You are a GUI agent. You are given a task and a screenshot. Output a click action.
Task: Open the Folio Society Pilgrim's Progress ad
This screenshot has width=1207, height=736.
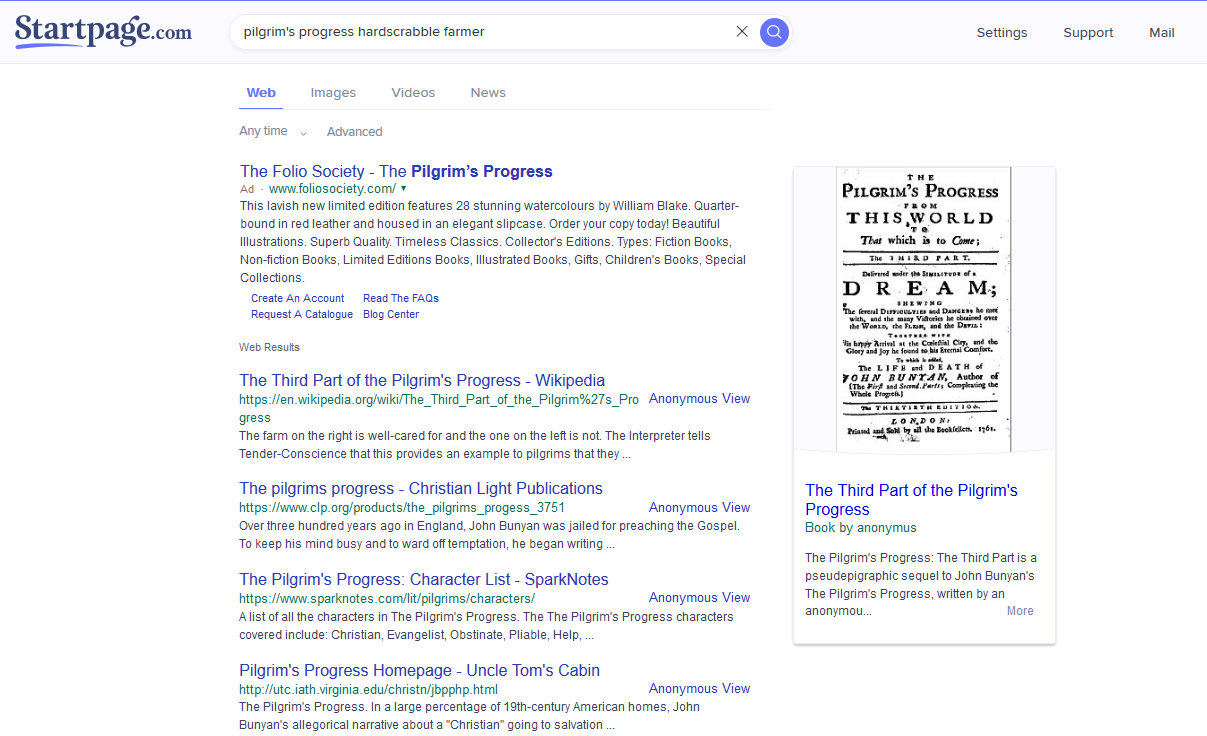pyautogui.click(x=396, y=171)
